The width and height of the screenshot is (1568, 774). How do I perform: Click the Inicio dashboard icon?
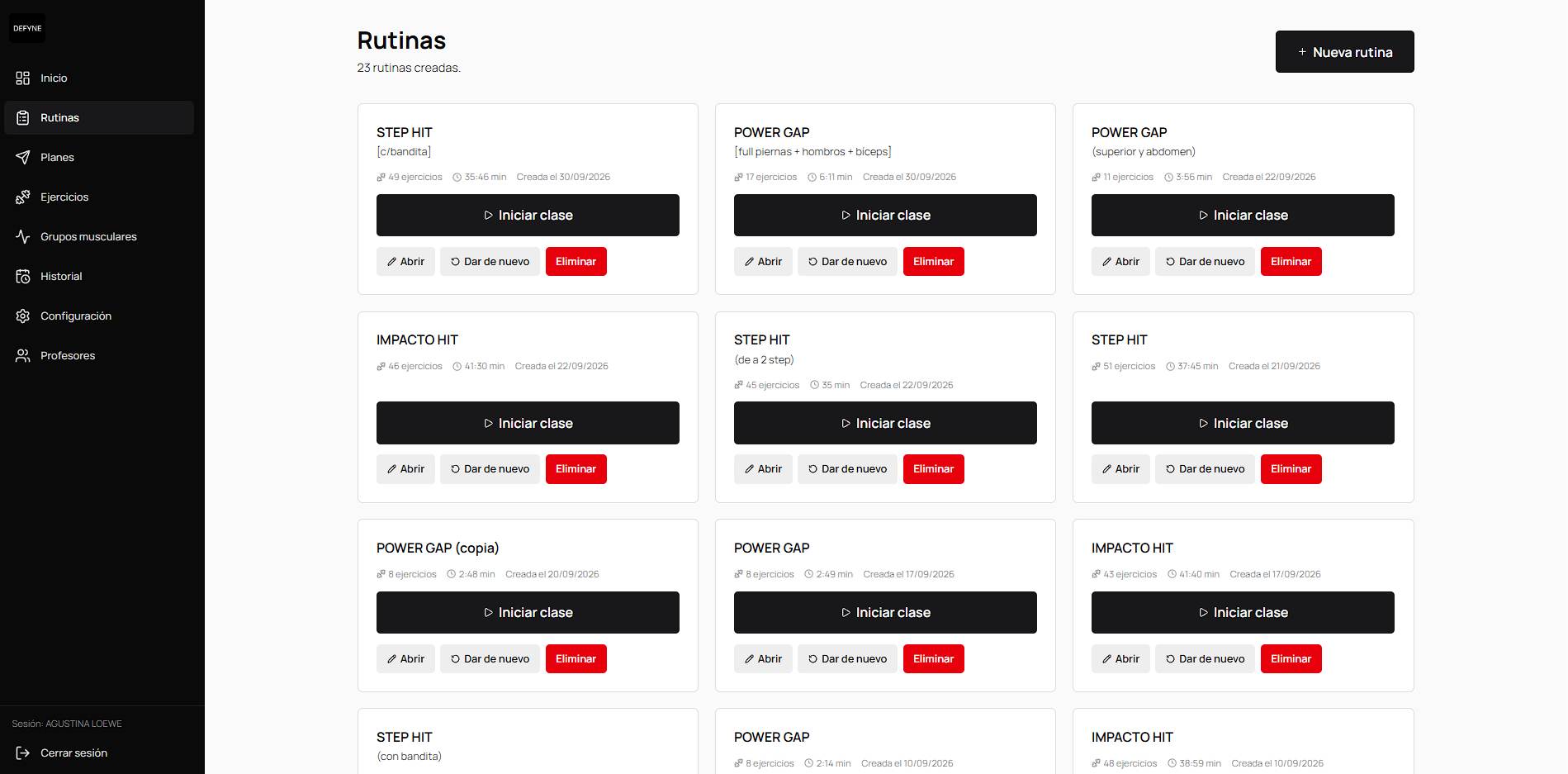pos(23,78)
